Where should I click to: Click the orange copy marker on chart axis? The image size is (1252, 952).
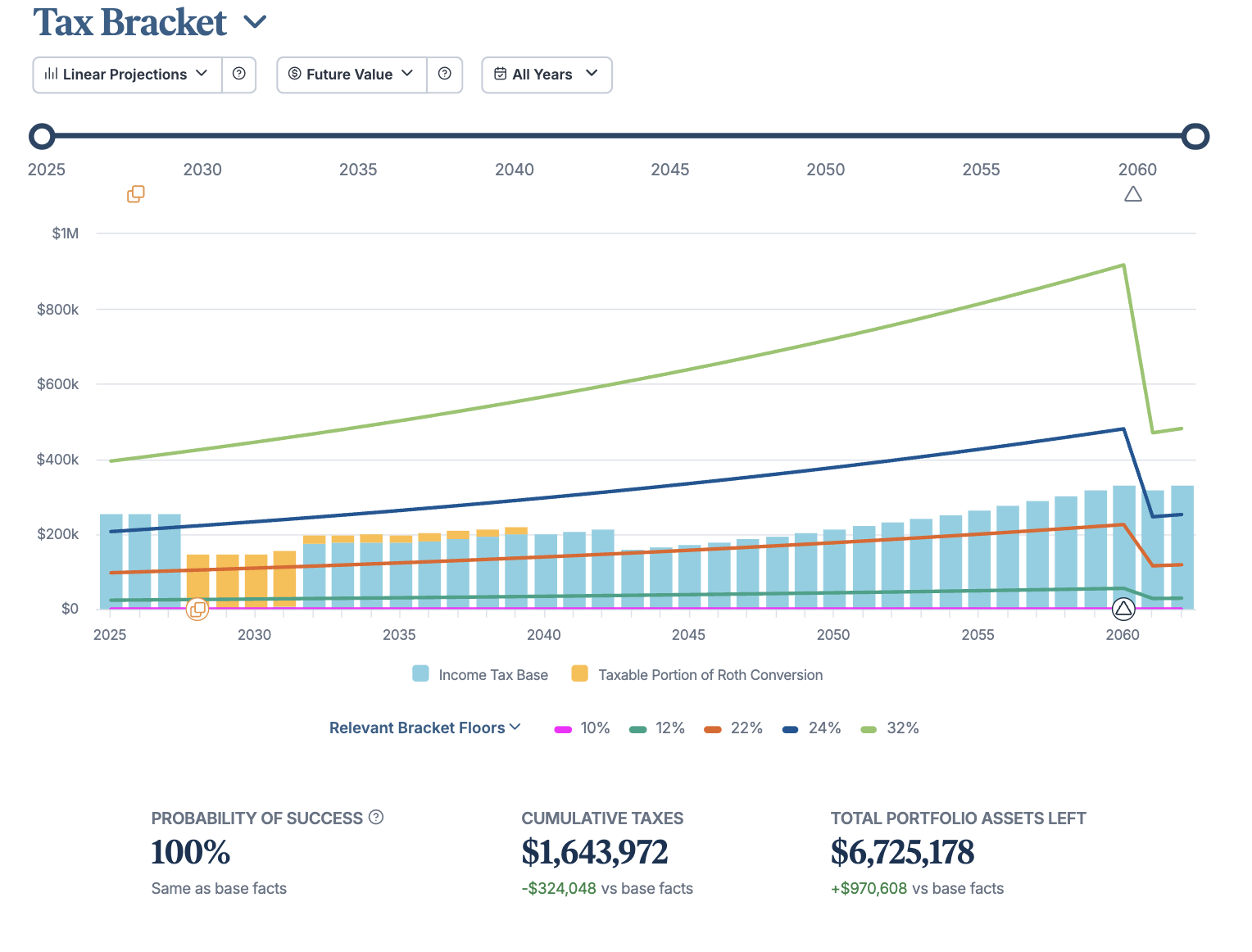point(197,609)
